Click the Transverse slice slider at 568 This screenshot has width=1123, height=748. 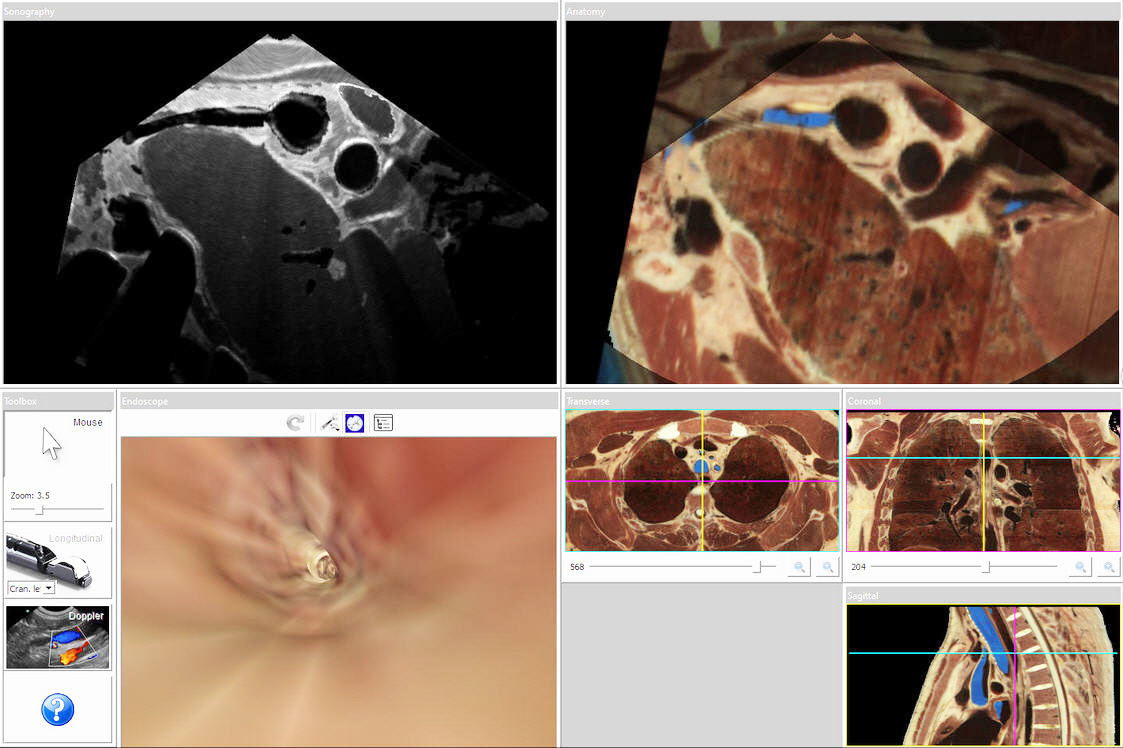click(759, 567)
